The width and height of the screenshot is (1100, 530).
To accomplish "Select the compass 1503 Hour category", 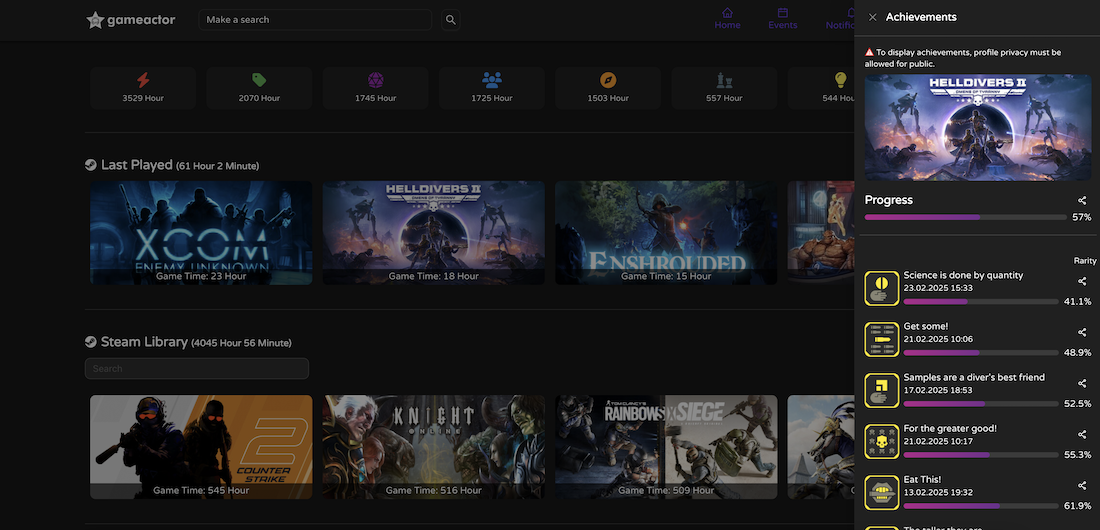I will click(608, 88).
